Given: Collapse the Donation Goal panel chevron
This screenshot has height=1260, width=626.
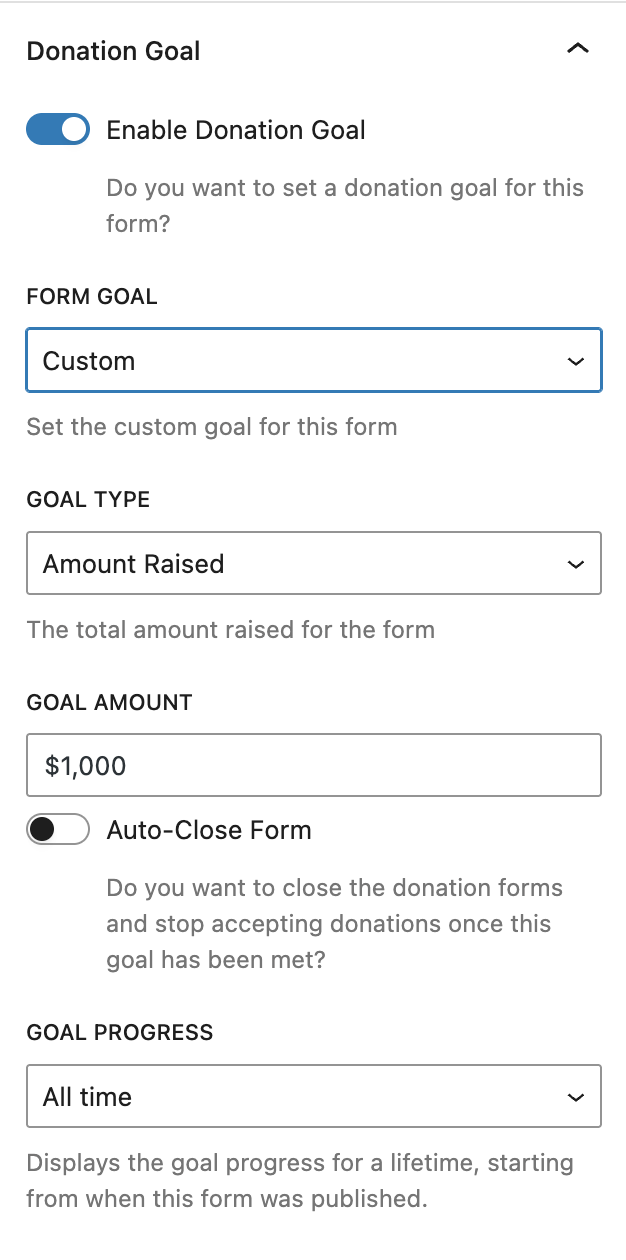Looking at the screenshot, I should [578, 50].
